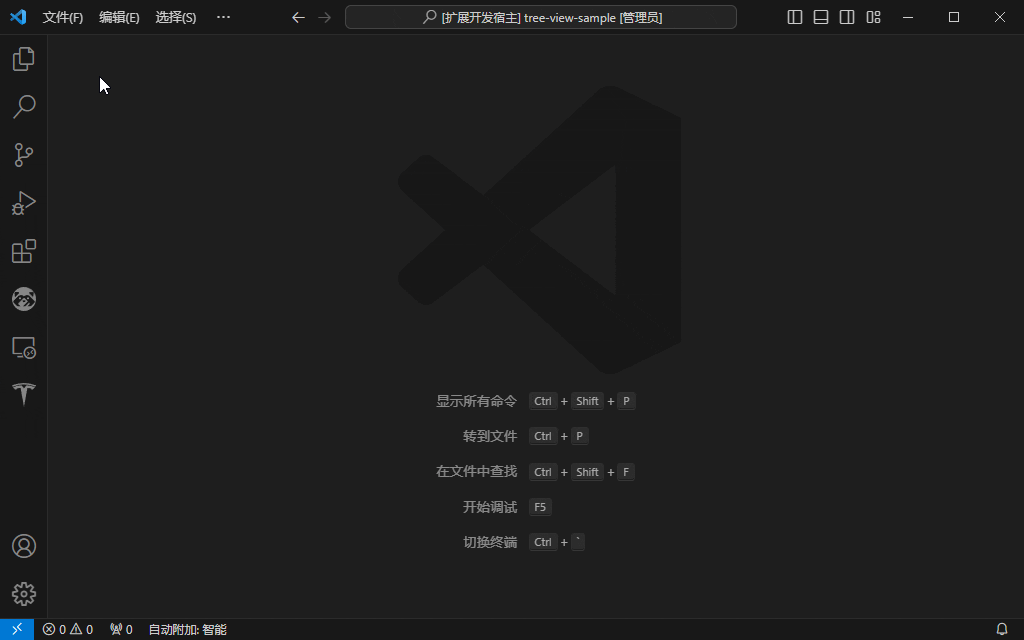Open the Manage gear settings icon
The width and height of the screenshot is (1024, 640).
pyautogui.click(x=23, y=594)
